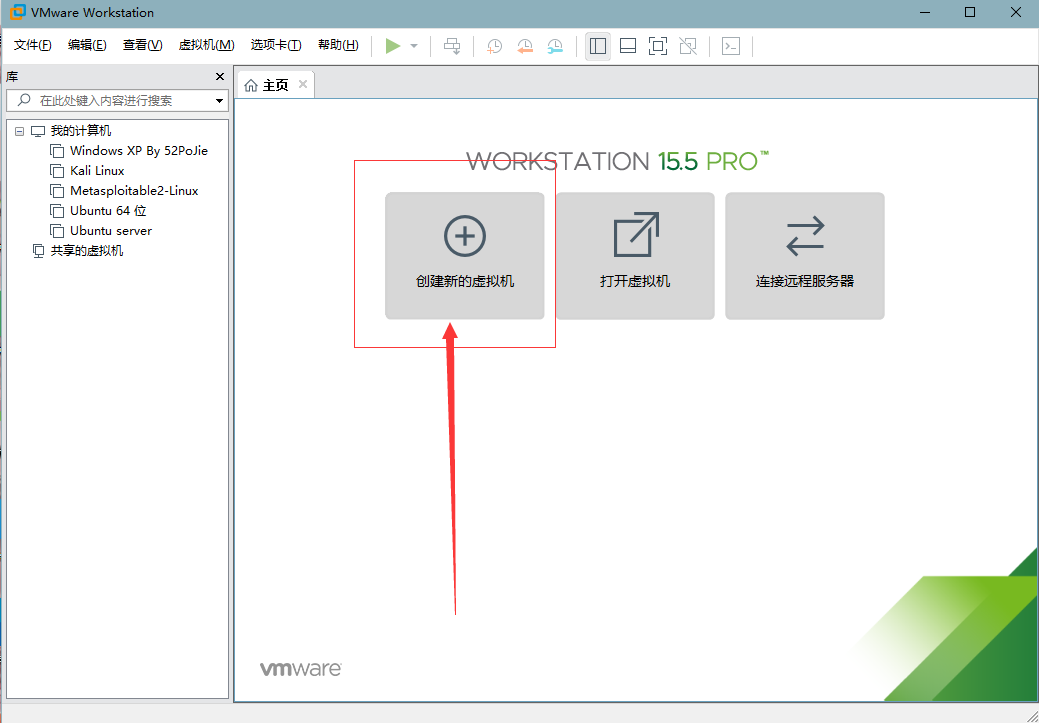The image size is (1039, 723).
Task: Click 创建新的虚拟机 button
Action: pyautogui.click(x=465, y=256)
